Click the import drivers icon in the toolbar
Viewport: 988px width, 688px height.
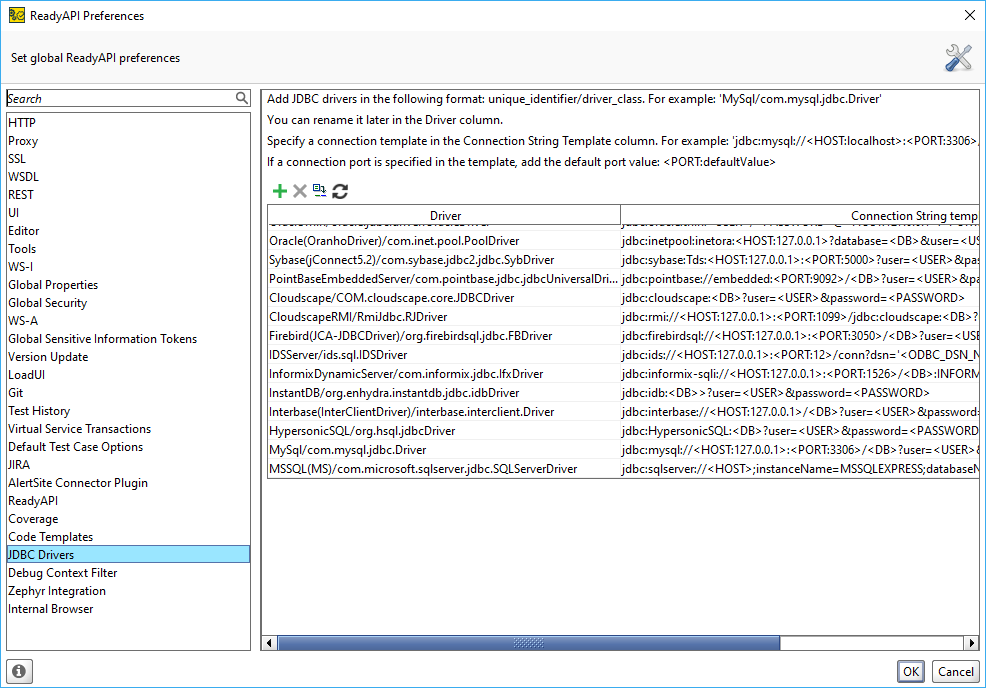[319, 191]
